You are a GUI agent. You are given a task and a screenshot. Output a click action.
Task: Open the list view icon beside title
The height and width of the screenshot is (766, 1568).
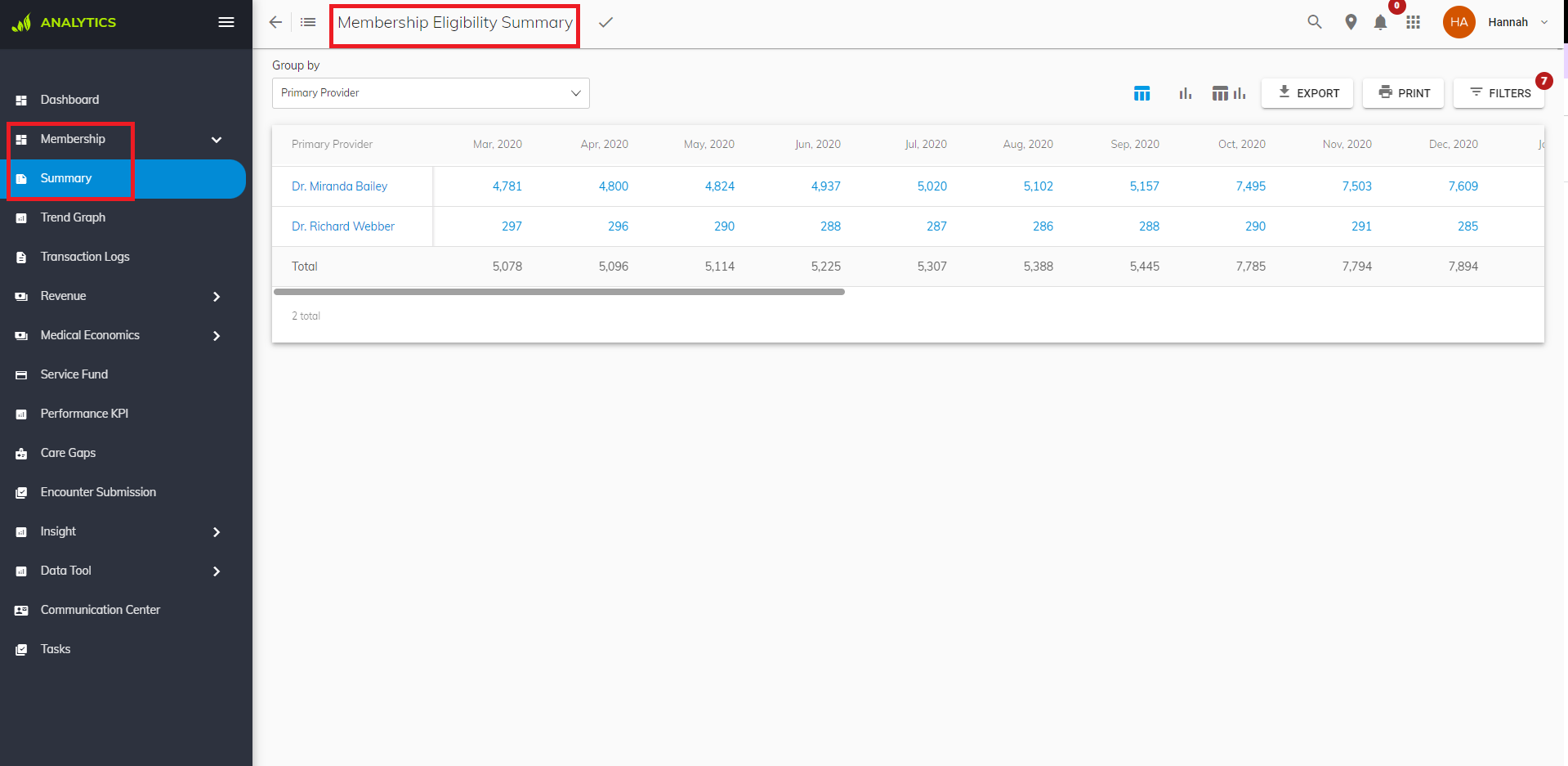(x=308, y=22)
